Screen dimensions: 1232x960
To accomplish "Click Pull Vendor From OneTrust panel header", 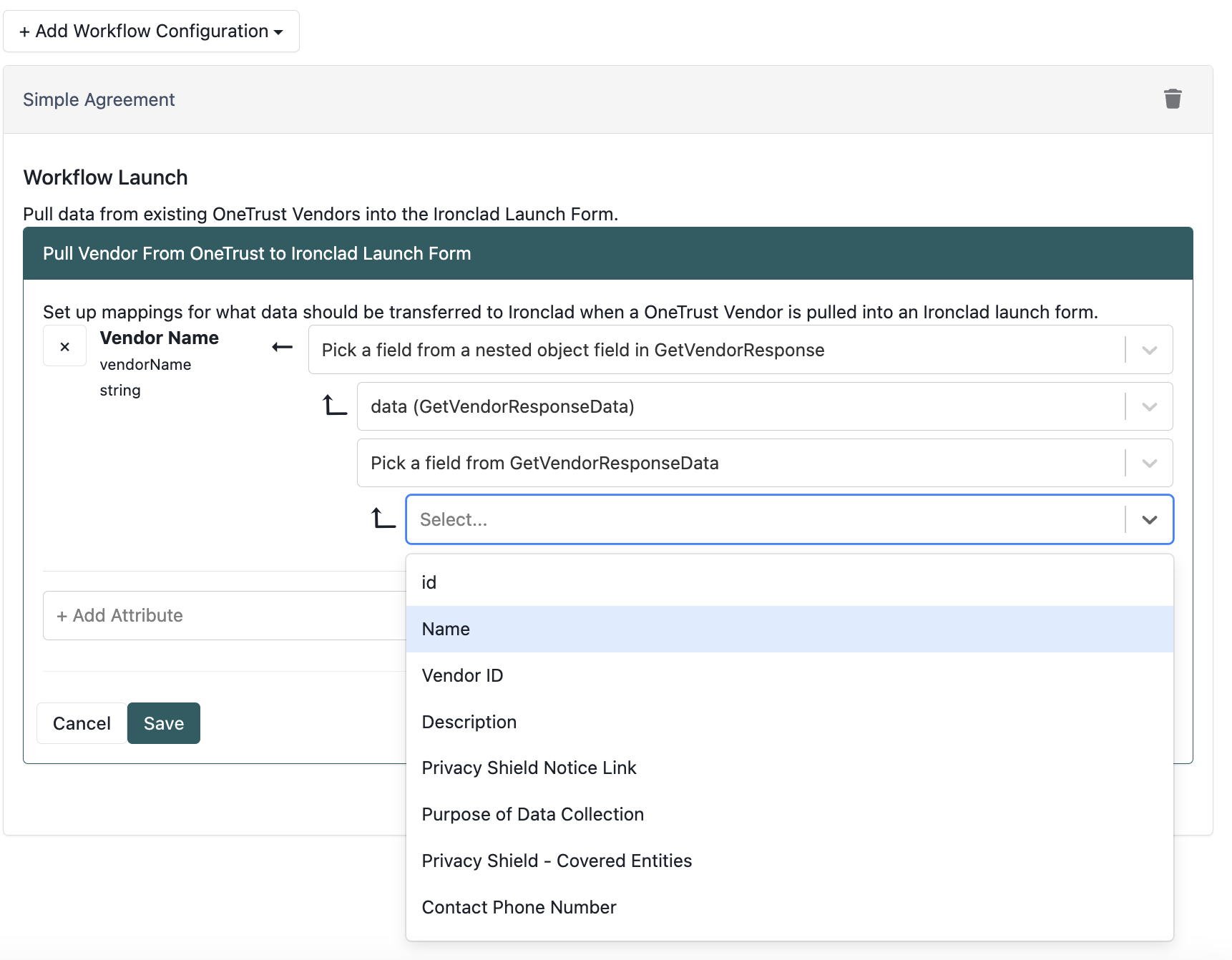I will coord(607,253).
